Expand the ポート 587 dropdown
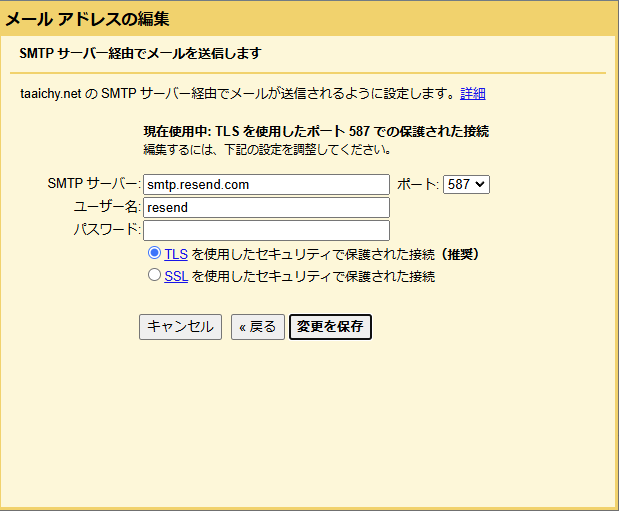The image size is (619, 511). coord(466,185)
